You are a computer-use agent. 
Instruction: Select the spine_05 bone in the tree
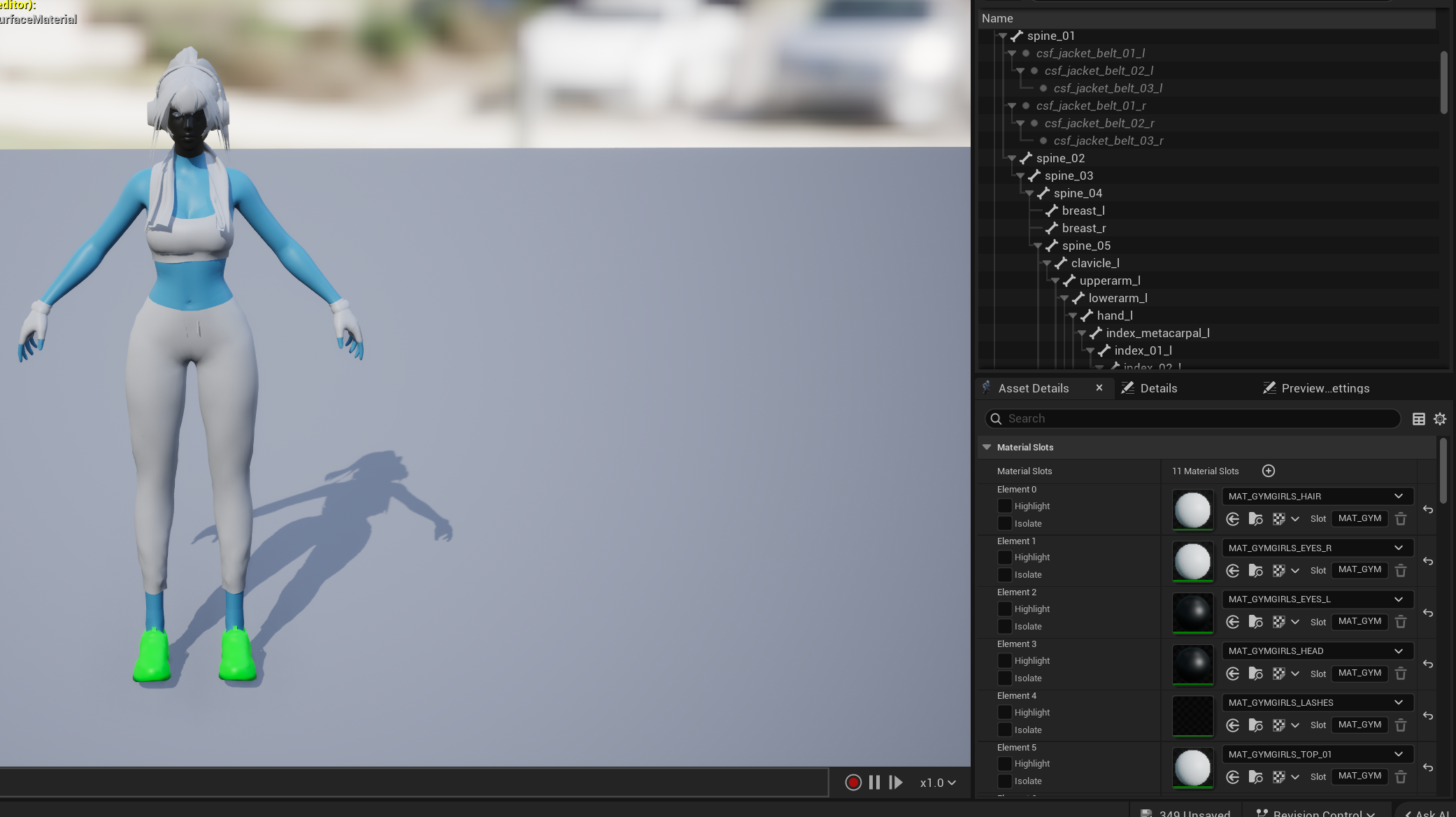(x=1085, y=246)
